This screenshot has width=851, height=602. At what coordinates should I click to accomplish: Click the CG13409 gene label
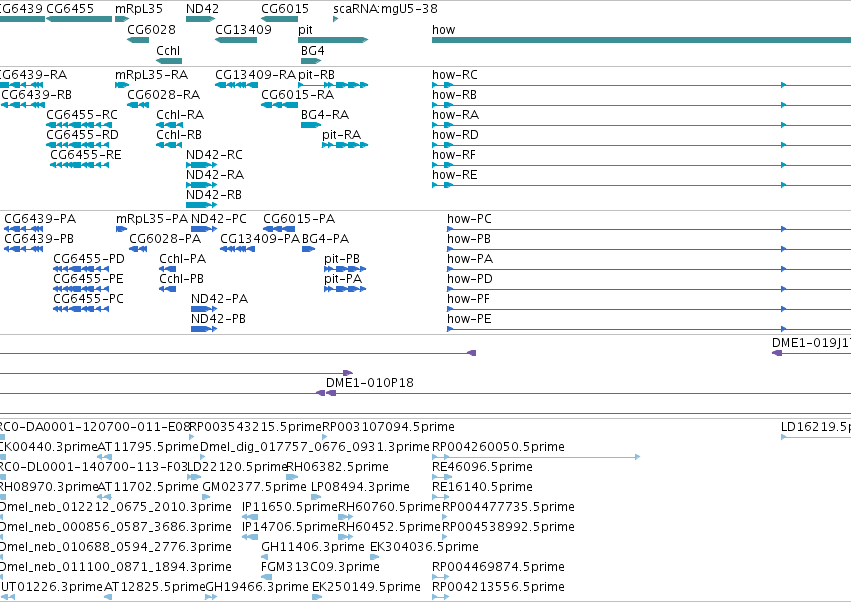243,29
